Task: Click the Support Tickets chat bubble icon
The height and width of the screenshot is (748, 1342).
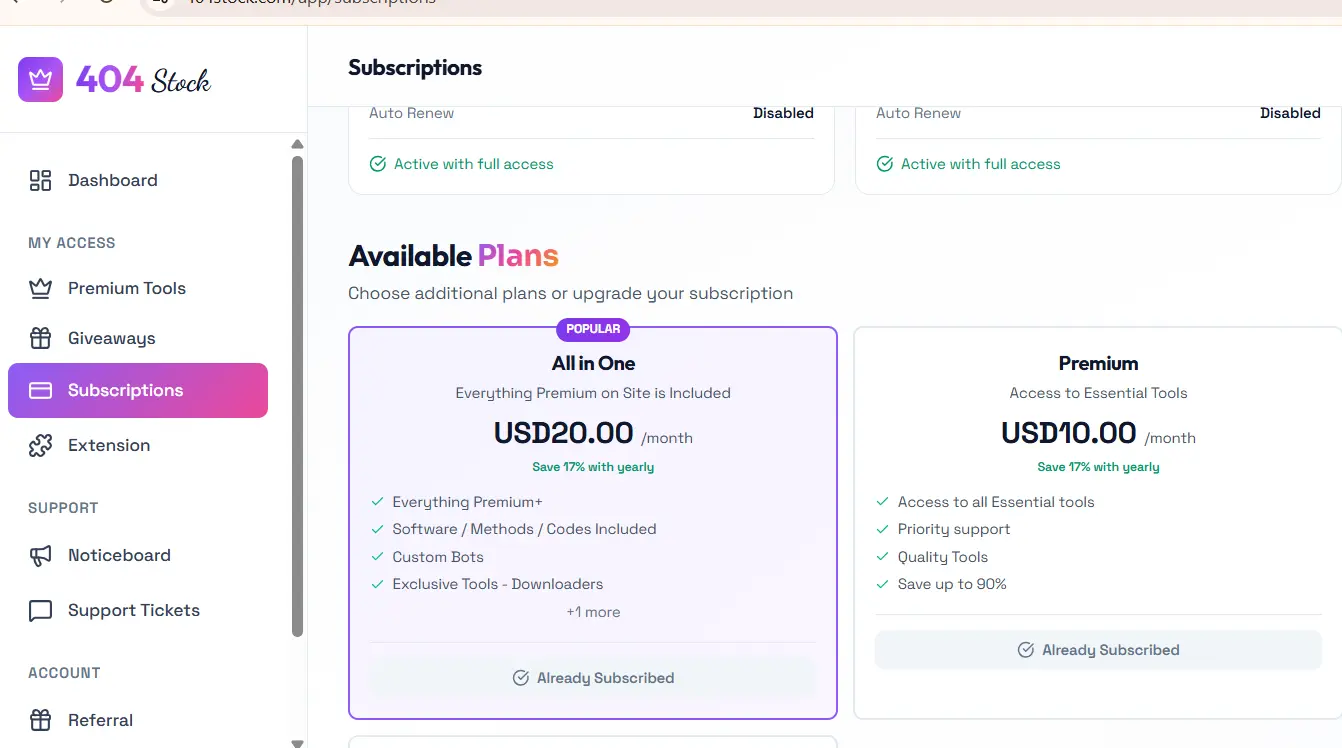Action: 40,610
